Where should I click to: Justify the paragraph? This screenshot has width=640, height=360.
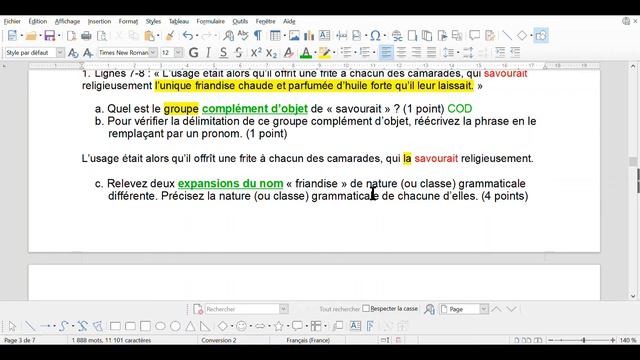click(431, 53)
